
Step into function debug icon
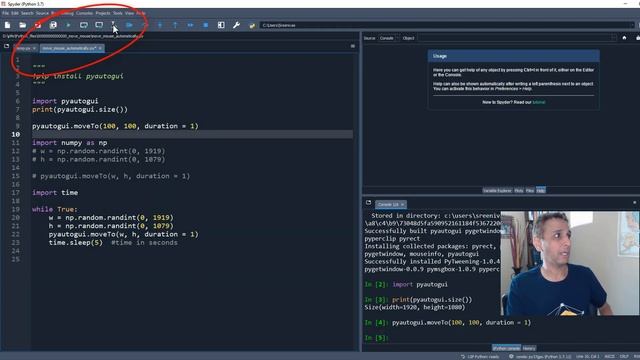160,25
